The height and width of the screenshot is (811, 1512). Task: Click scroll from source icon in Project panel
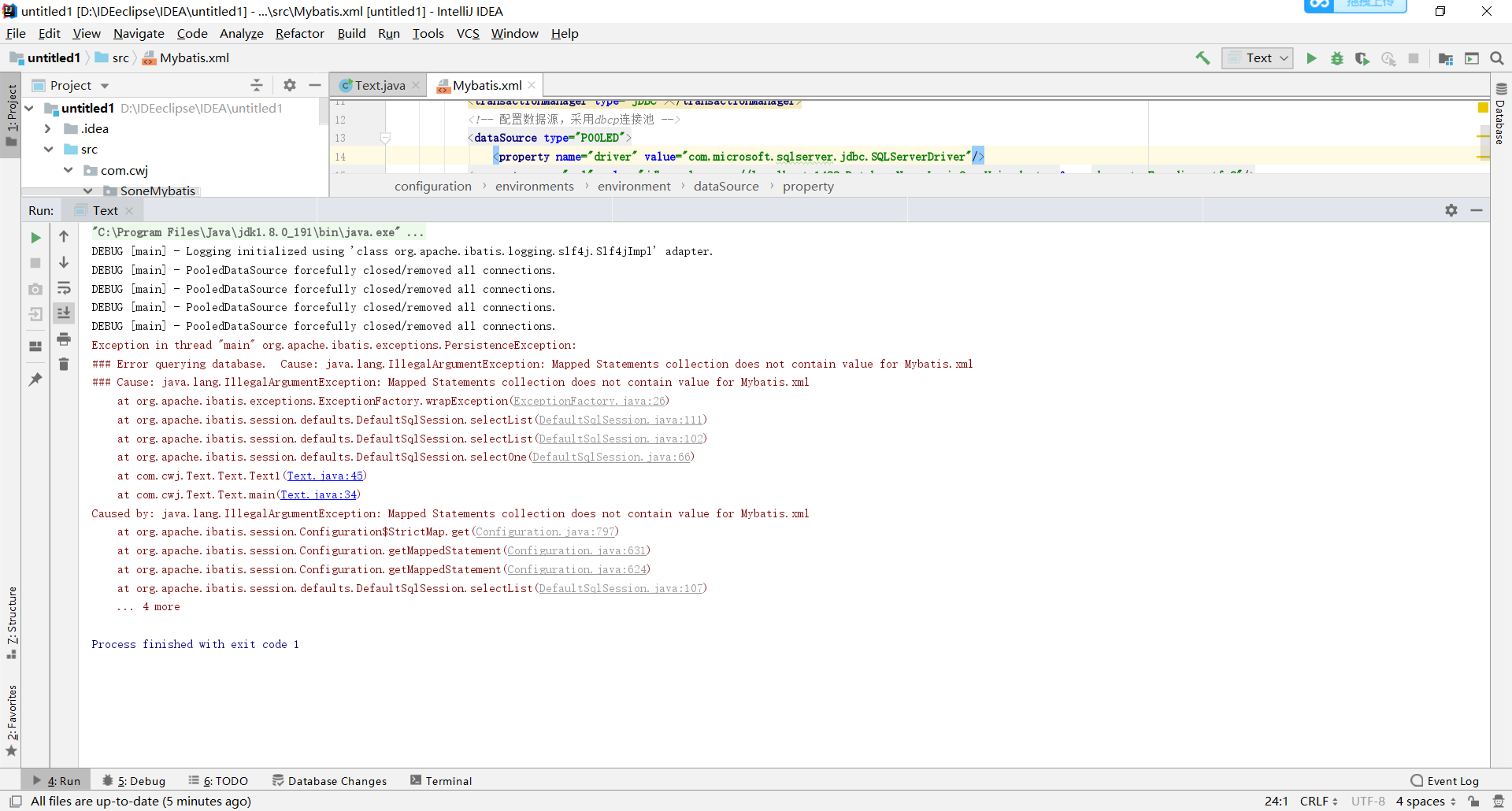(x=257, y=85)
